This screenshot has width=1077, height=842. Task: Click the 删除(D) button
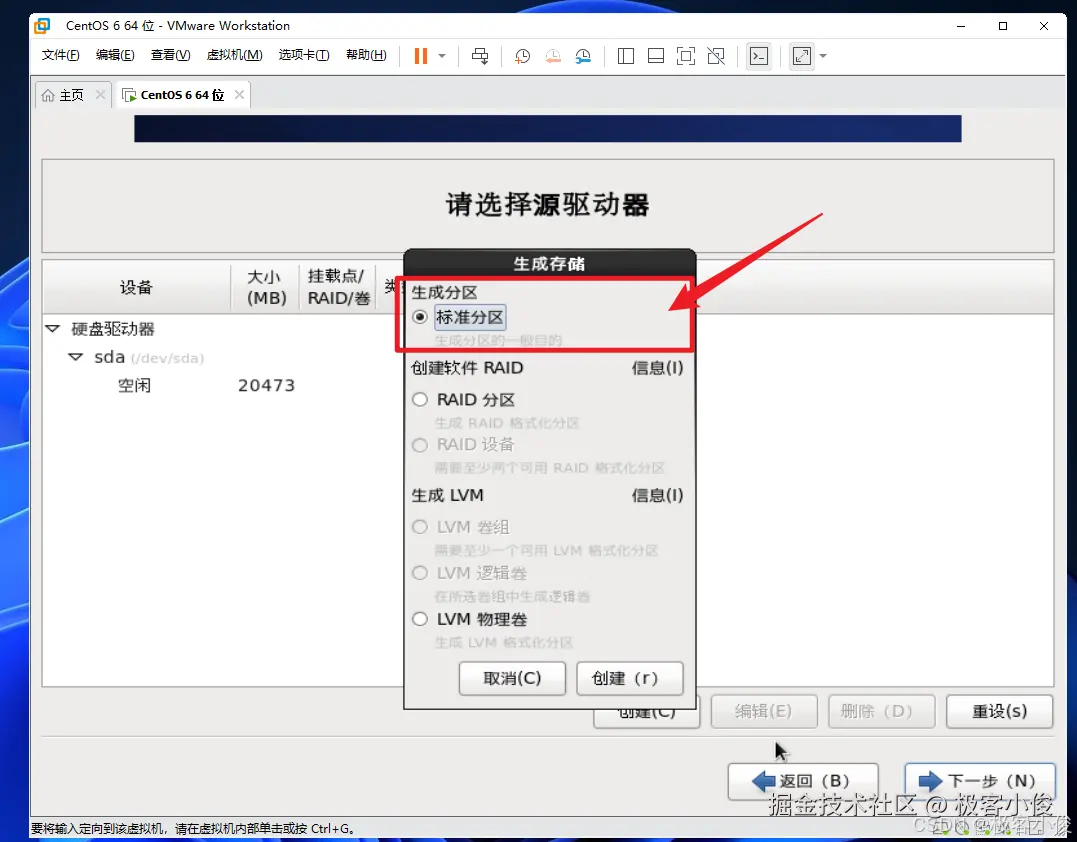tap(881, 712)
